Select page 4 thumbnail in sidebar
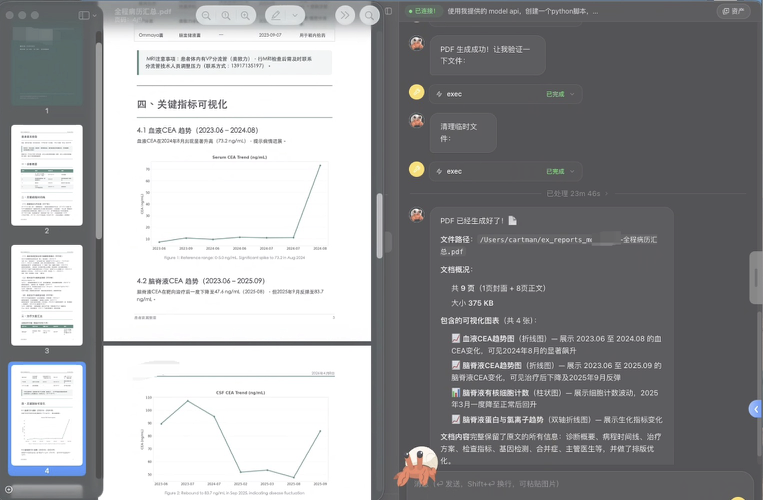Viewport: 763px width, 500px height. pos(46,413)
